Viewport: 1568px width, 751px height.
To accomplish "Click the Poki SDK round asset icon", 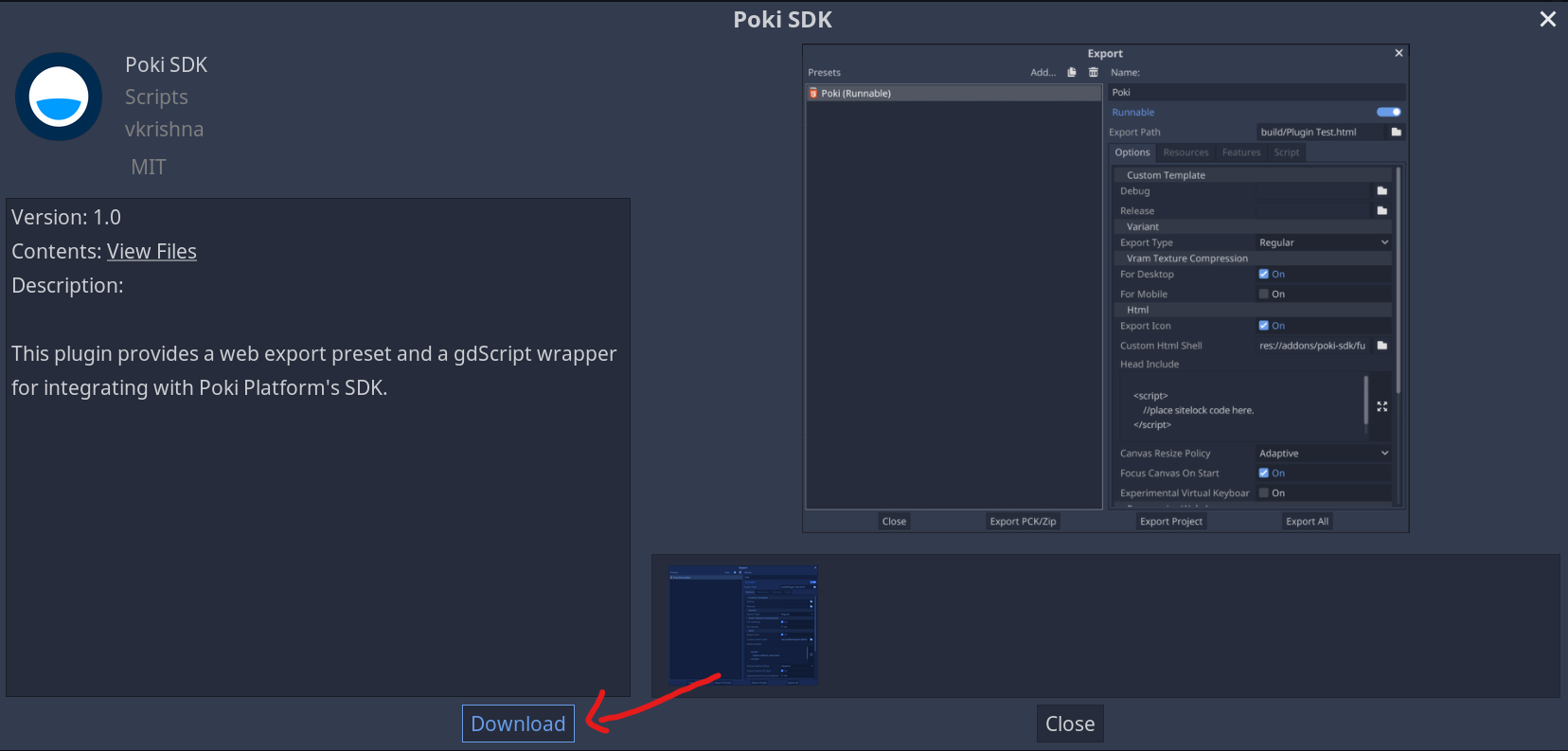I will pos(59,97).
